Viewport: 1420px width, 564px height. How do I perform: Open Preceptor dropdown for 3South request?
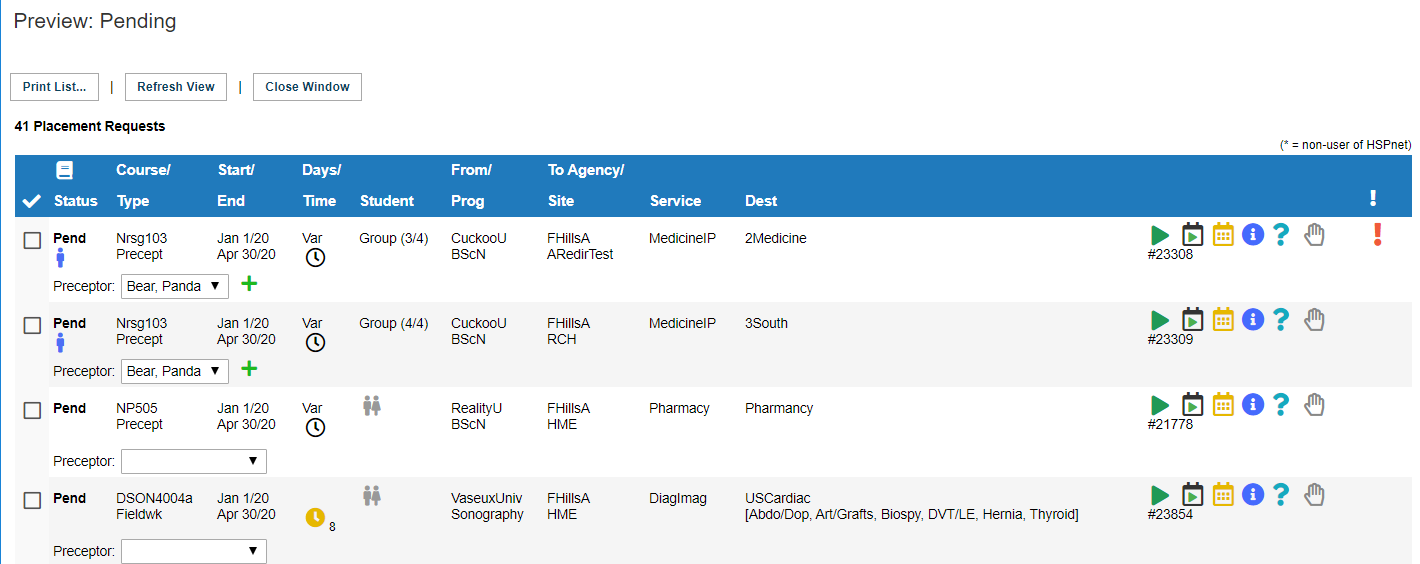coord(175,371)
